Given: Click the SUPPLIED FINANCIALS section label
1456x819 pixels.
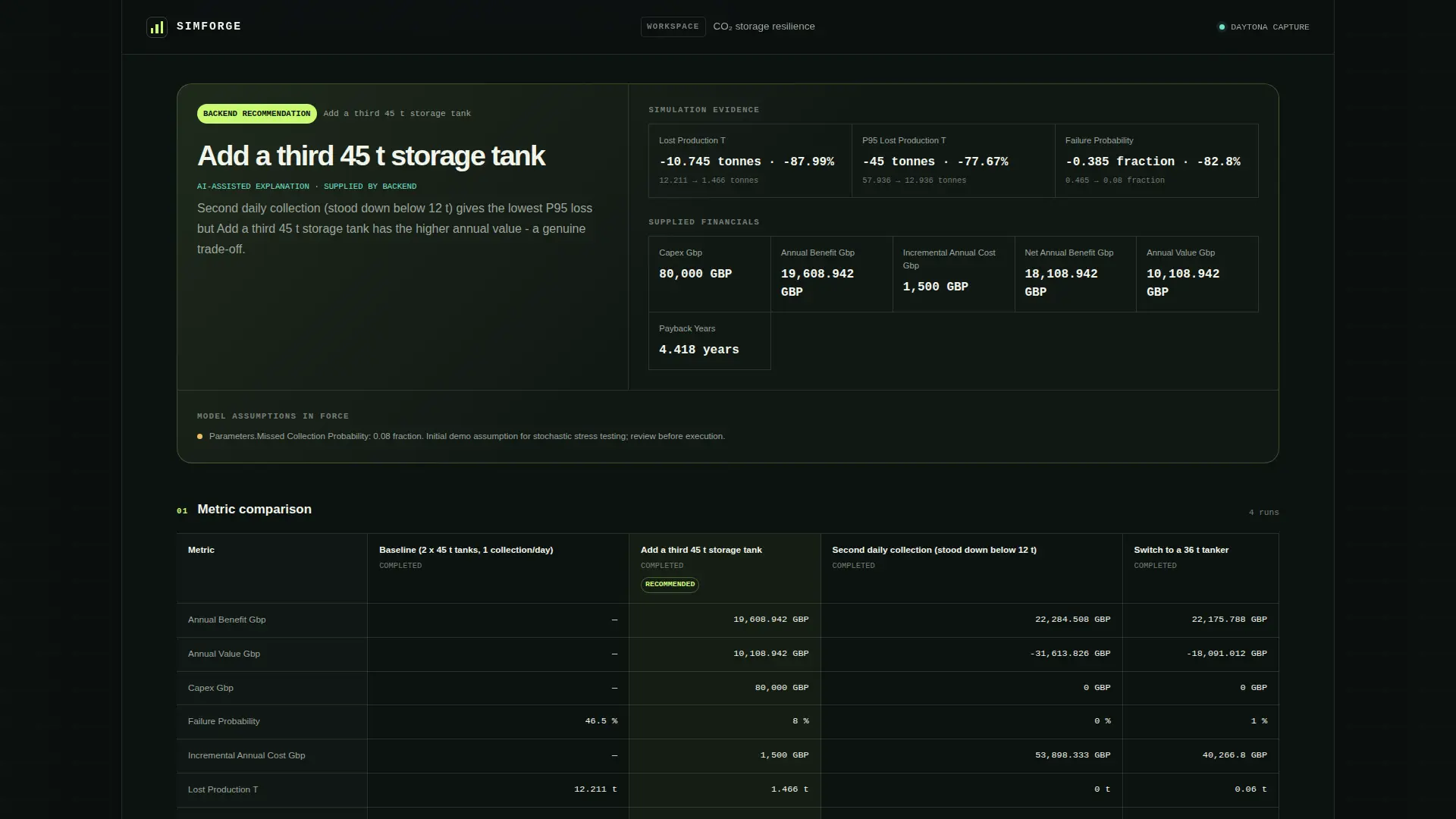Looking at the screenshot, I should [x=704, y=222].
